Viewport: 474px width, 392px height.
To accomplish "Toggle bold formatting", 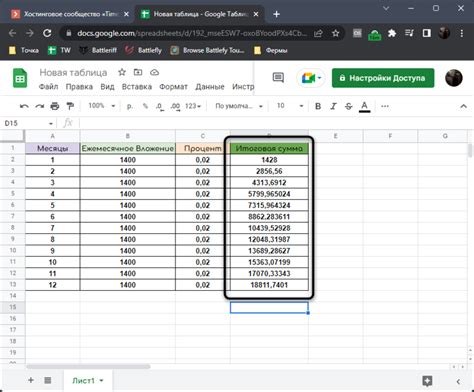I will point(318,106).
